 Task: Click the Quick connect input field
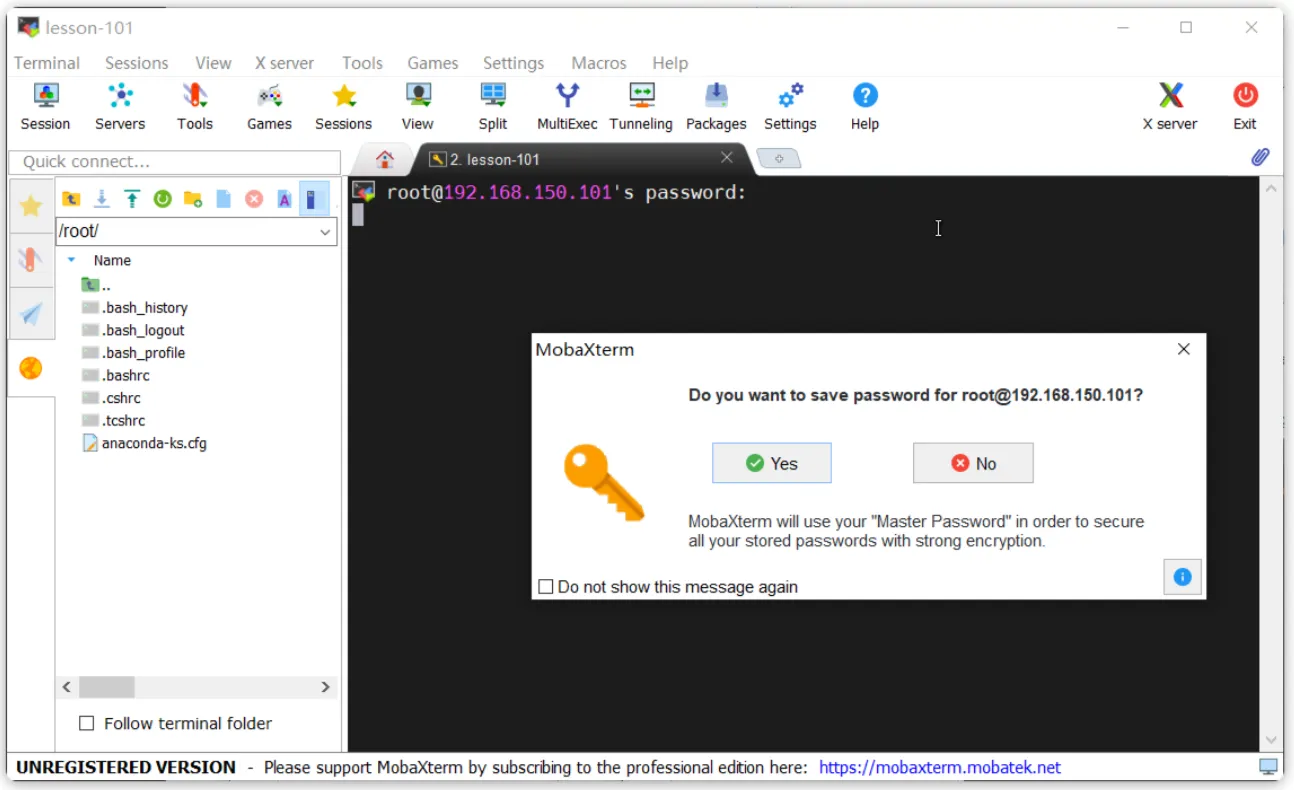(x=175, y=161)
